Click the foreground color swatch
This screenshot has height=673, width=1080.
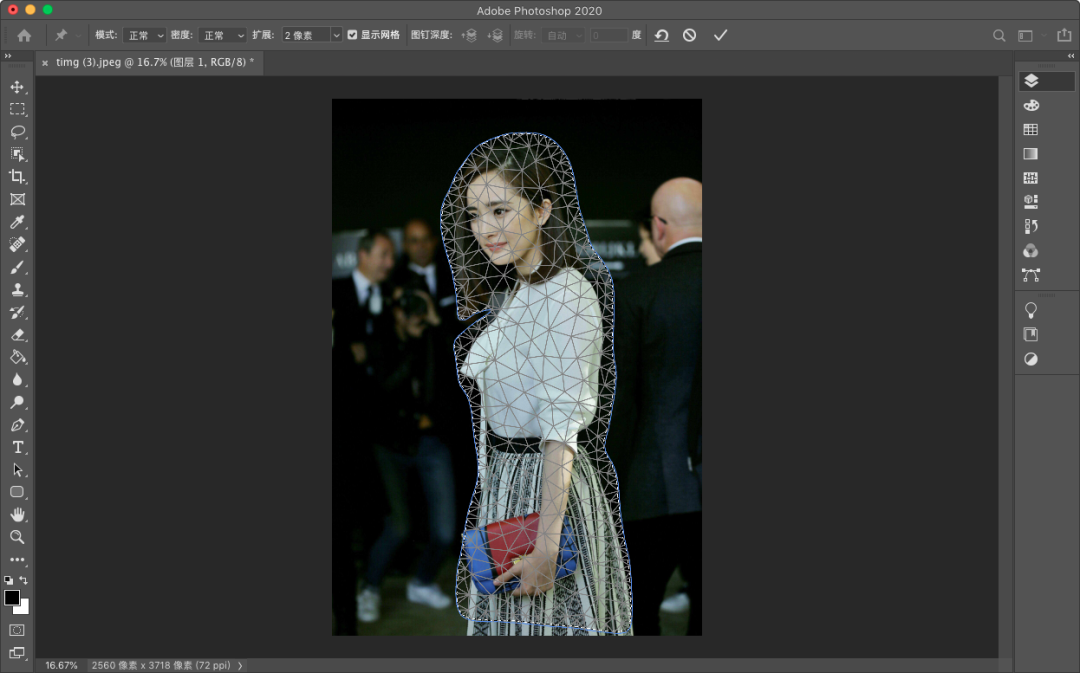click(x=11, y=597)
